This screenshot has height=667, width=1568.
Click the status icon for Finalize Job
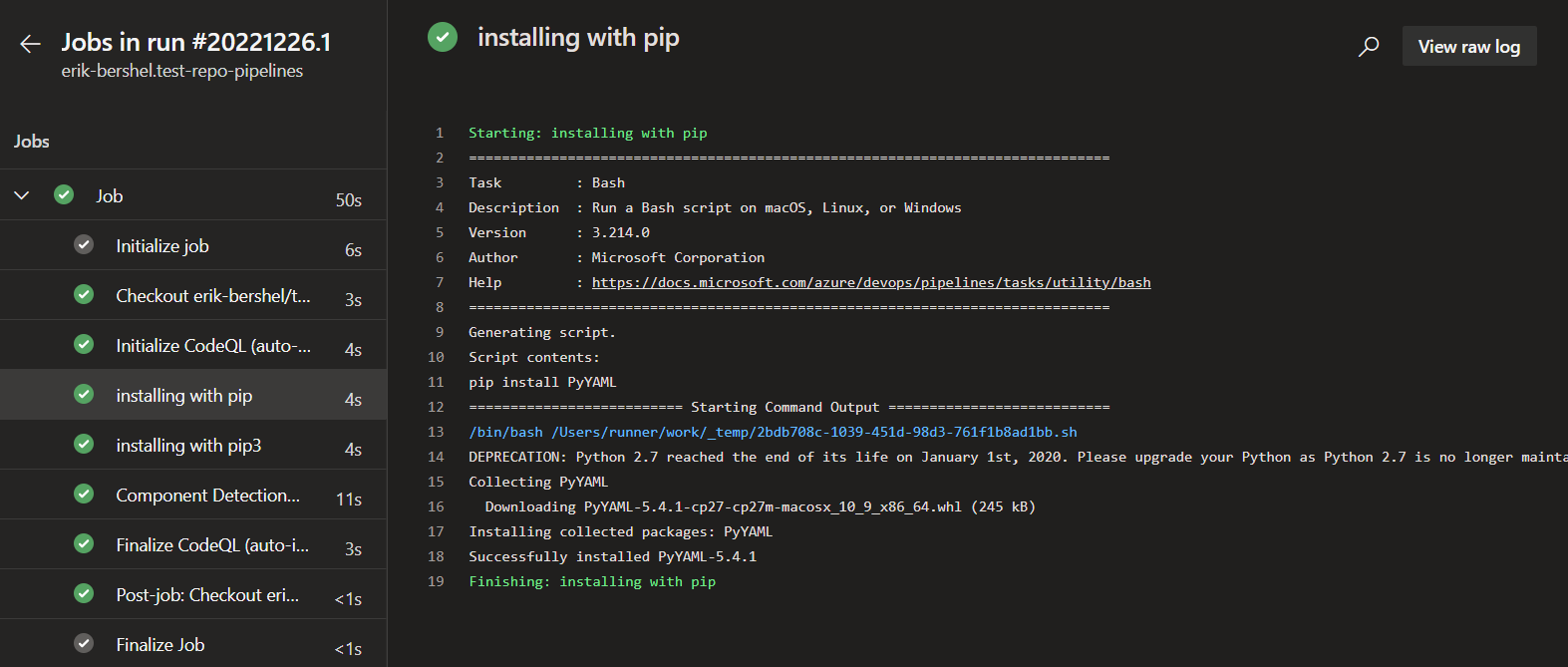tap(84, 643)
